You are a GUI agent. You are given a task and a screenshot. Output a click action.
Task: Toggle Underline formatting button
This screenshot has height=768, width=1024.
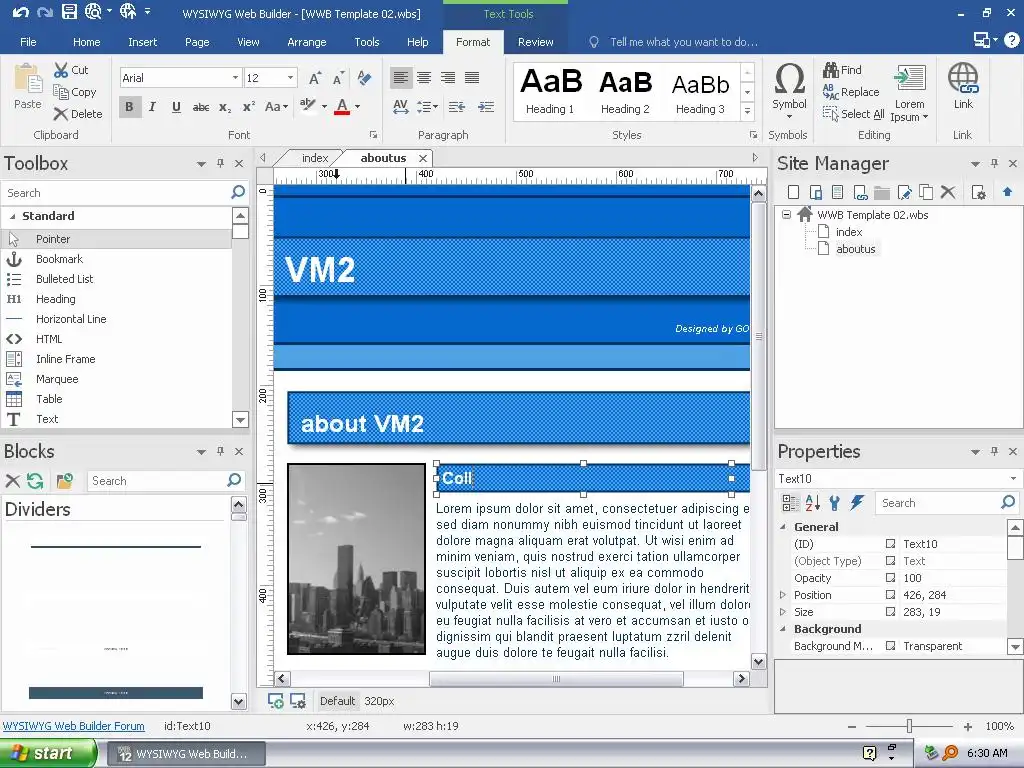point(176,106)
